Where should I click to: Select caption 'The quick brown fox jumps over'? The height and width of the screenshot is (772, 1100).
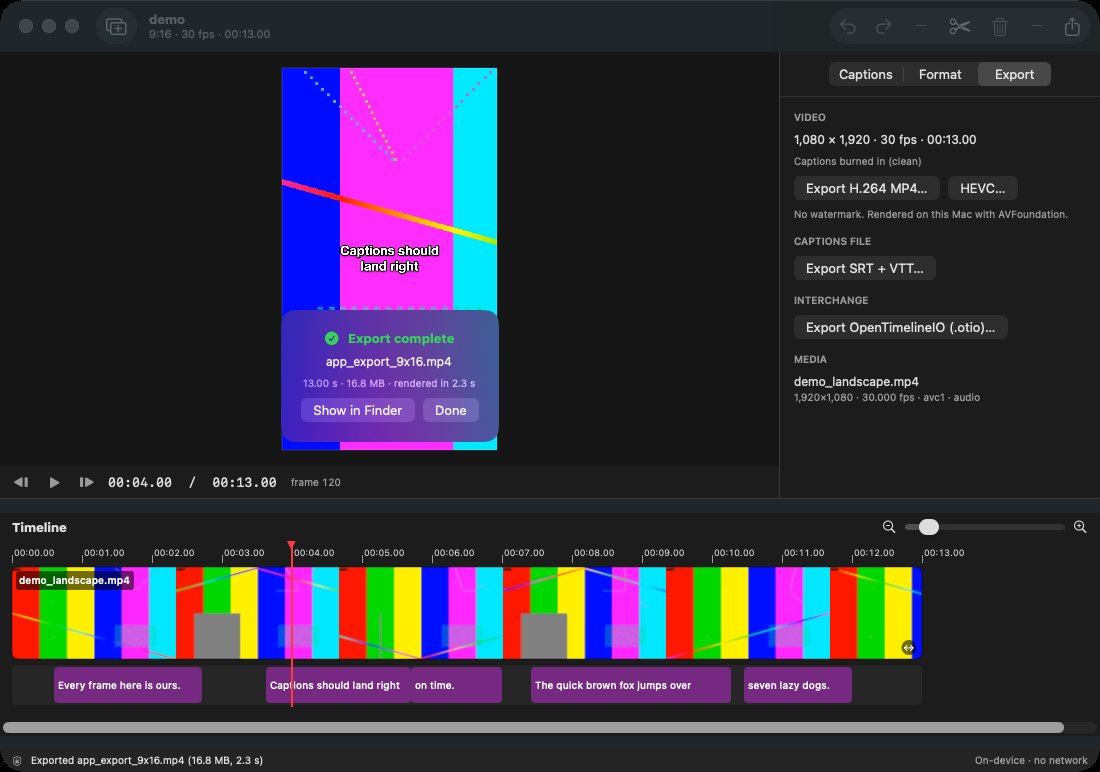pyautogui.click(x=631, y=685)
